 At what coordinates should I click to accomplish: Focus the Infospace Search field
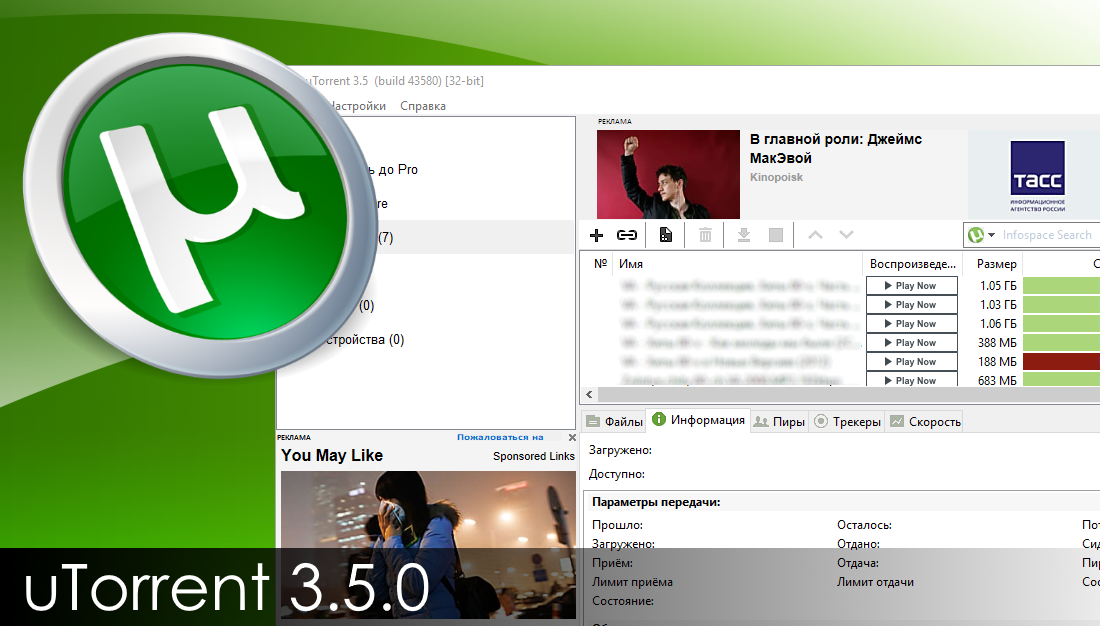[x=1049, y=235]
